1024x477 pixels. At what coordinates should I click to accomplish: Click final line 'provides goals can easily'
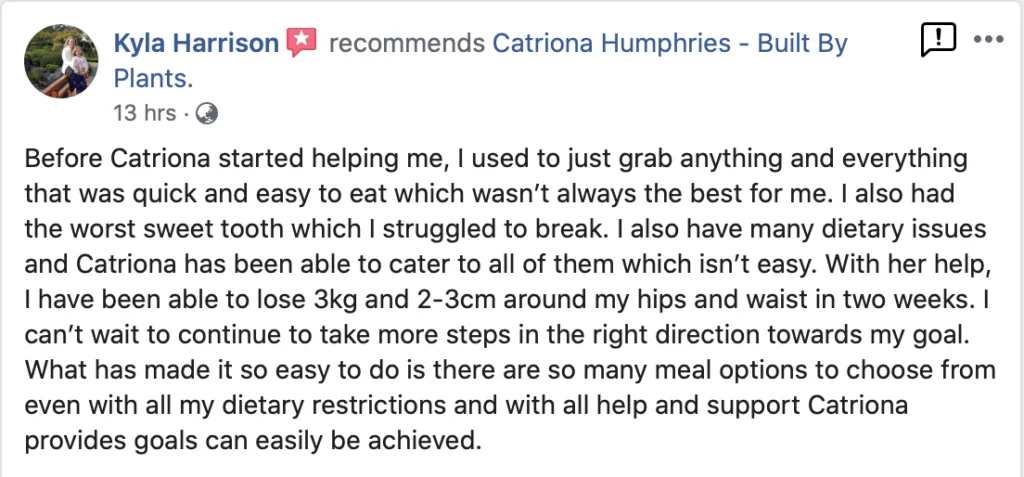tap(188, 442)
